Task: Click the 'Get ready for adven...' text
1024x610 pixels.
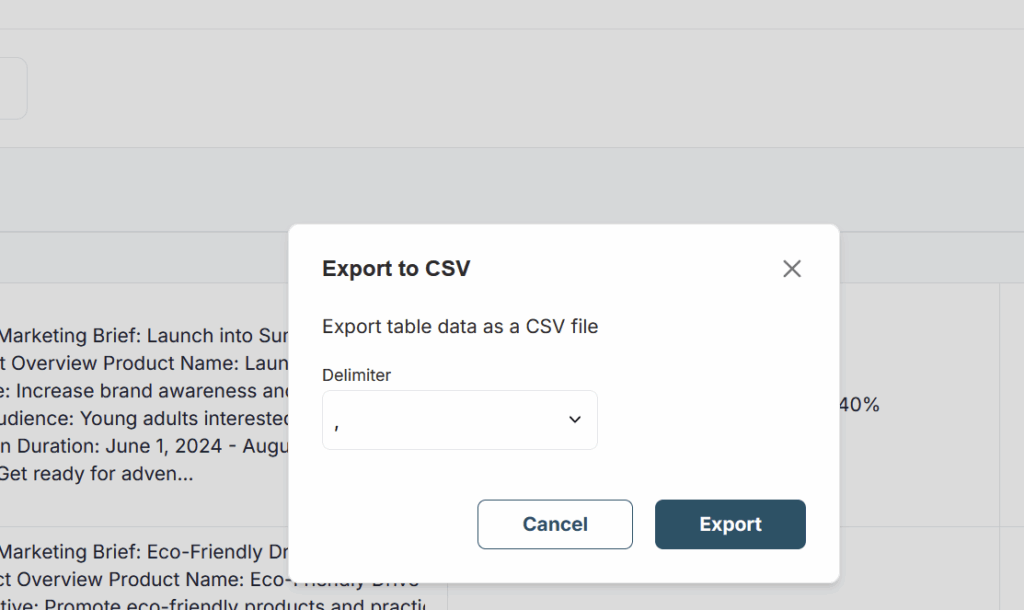Action: click(x=97, y=473)
